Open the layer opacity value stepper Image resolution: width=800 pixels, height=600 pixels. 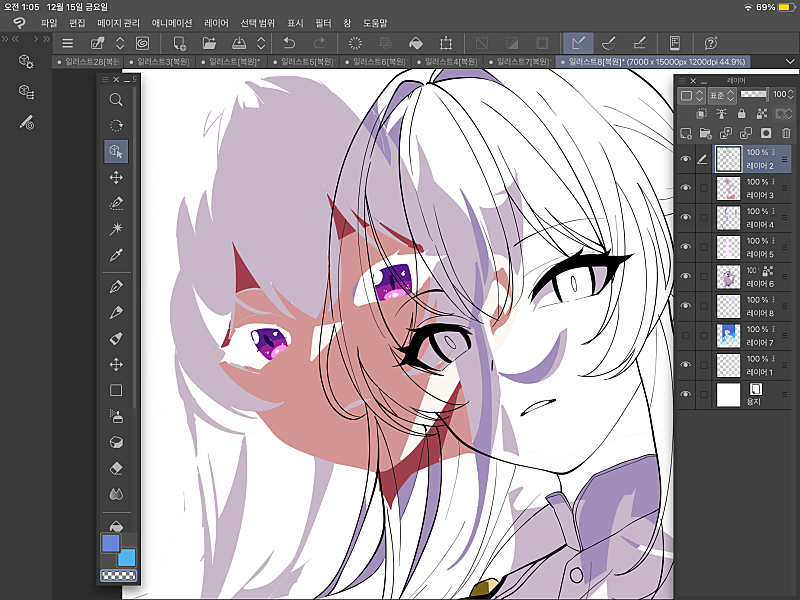(789, 96)
